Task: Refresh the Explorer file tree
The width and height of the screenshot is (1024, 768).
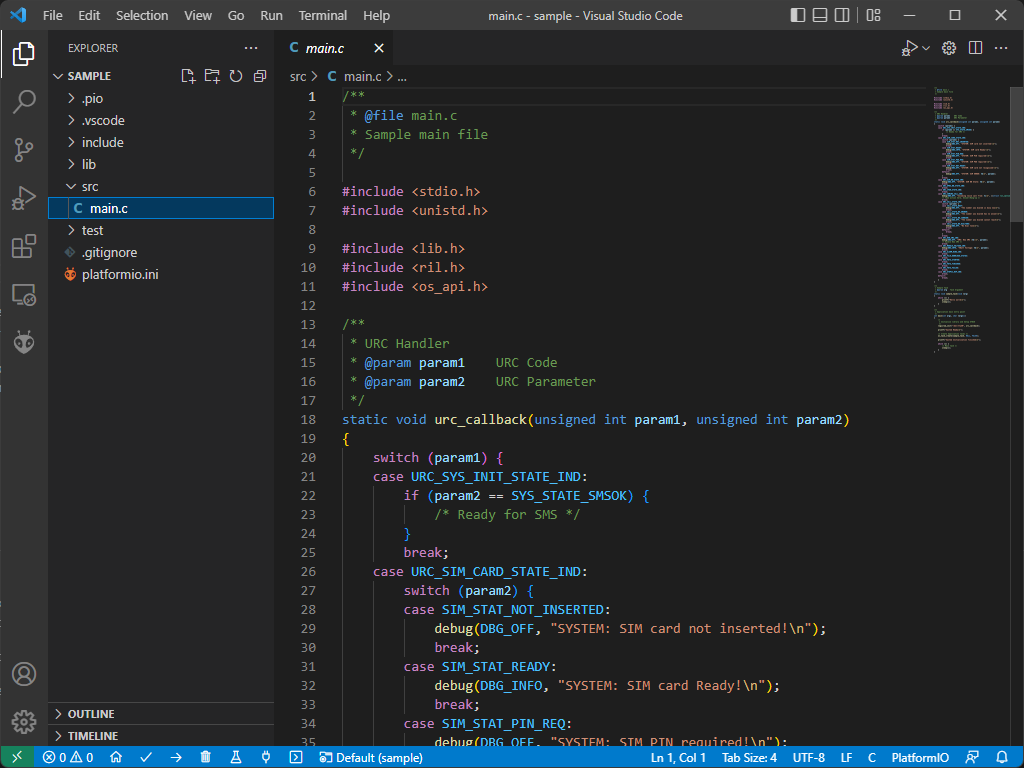Action: [x=236, y=76]
